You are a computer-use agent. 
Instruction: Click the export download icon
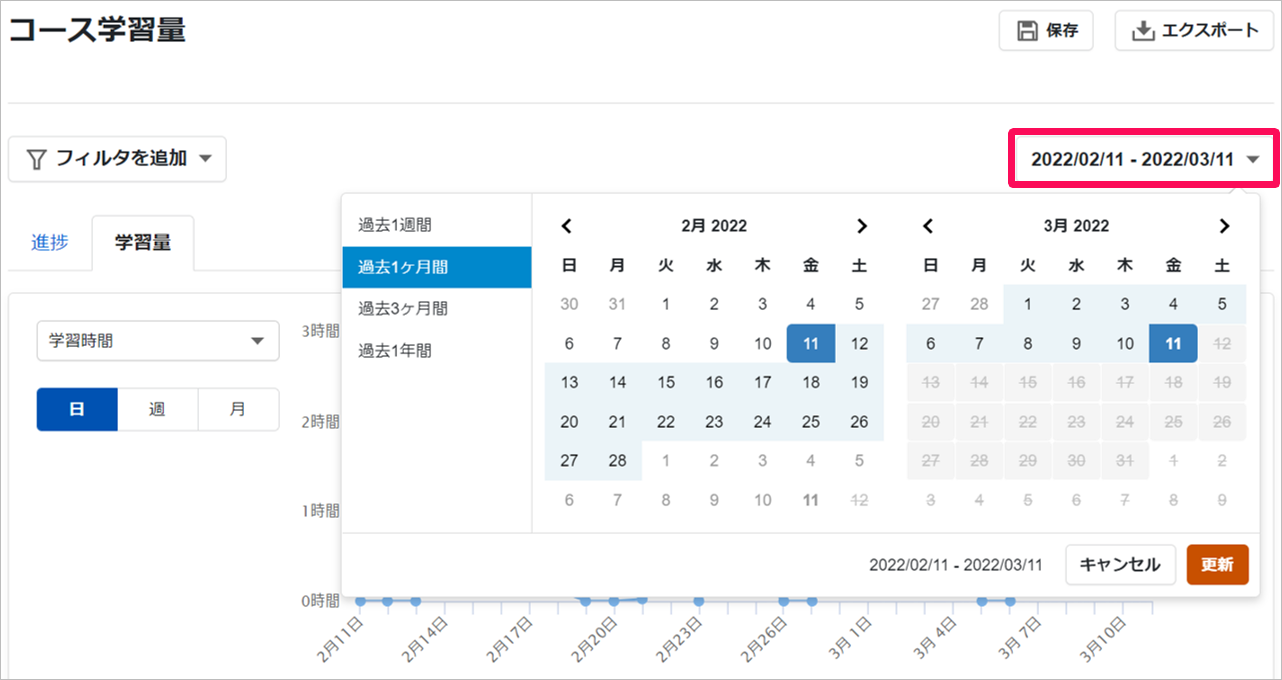tap(1142, 31)
